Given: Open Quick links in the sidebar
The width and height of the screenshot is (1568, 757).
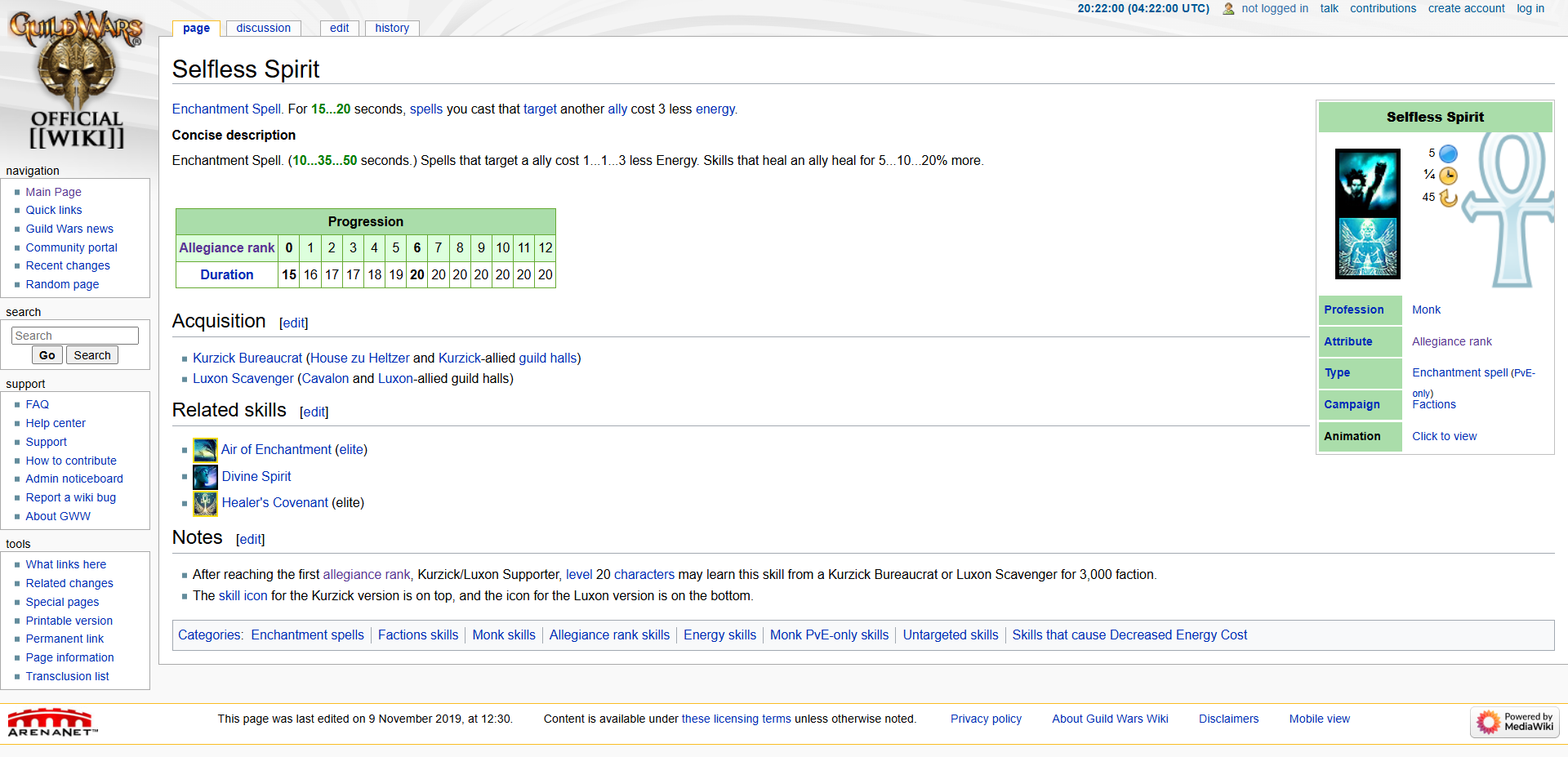Looking at the screenshot, I should tap(54, 210).
